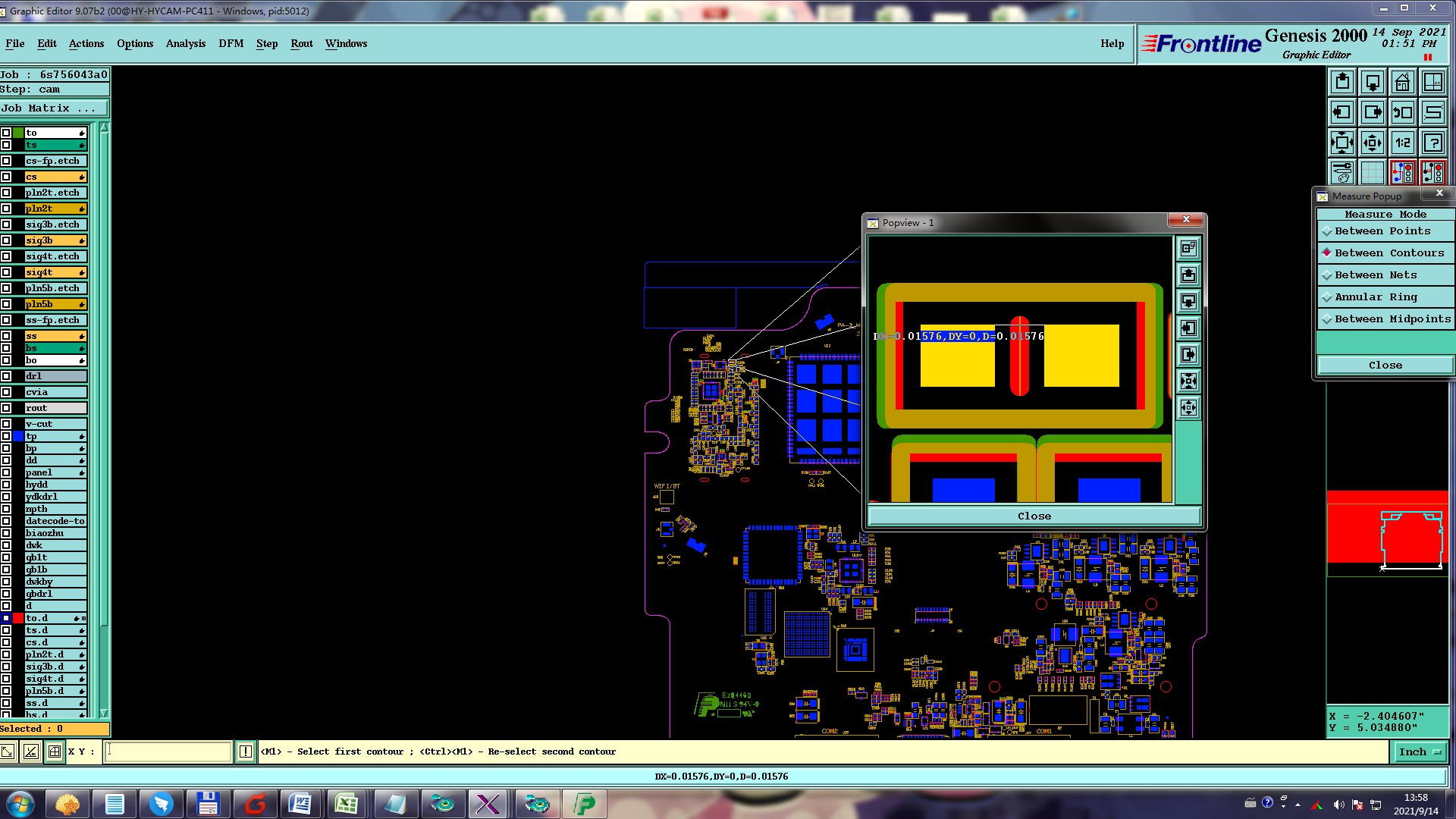Click Close in the Measure Popup
Image resolution: width=1456 pixels, height=819 pixels.
tap(1385, 366)
